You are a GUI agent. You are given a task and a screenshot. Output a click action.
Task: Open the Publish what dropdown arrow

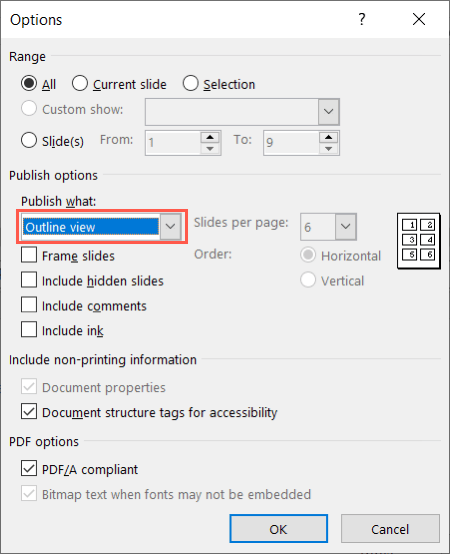pyautogui.click(x=171, y=226)
